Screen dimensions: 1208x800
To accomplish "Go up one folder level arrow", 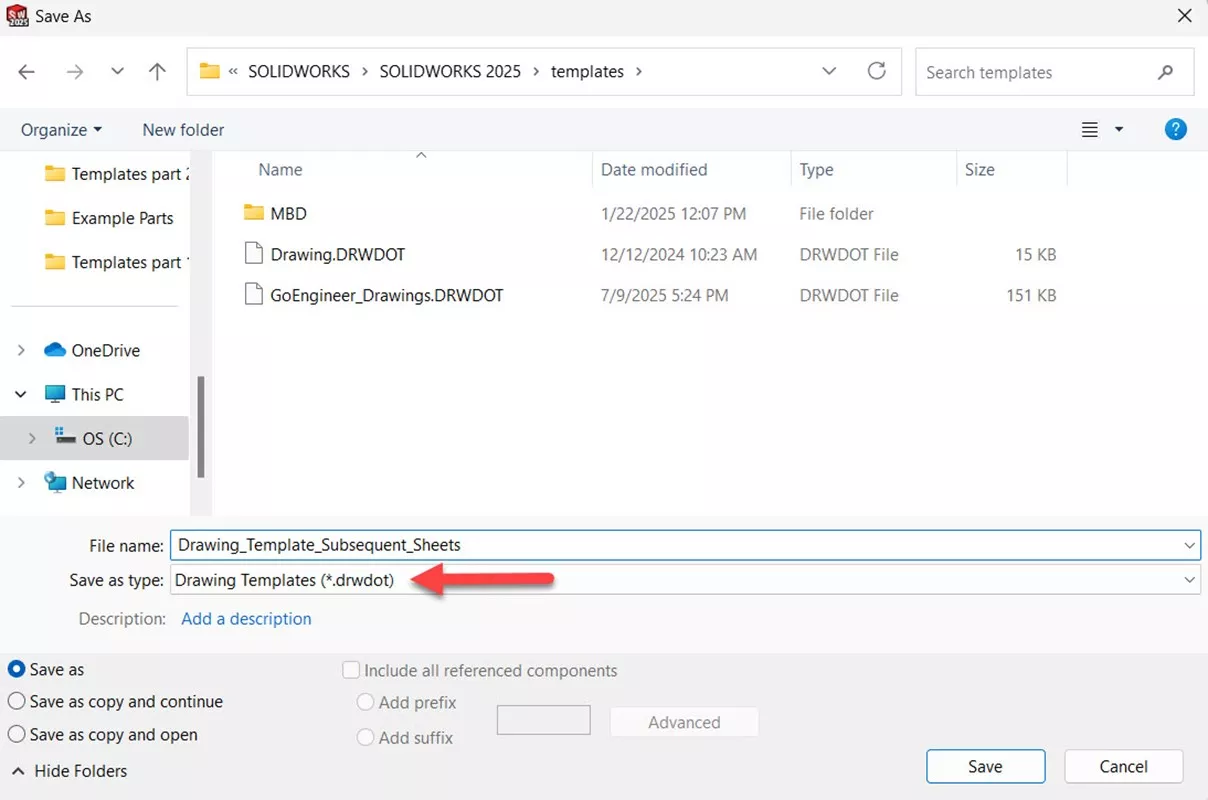I will coord(157,72).
